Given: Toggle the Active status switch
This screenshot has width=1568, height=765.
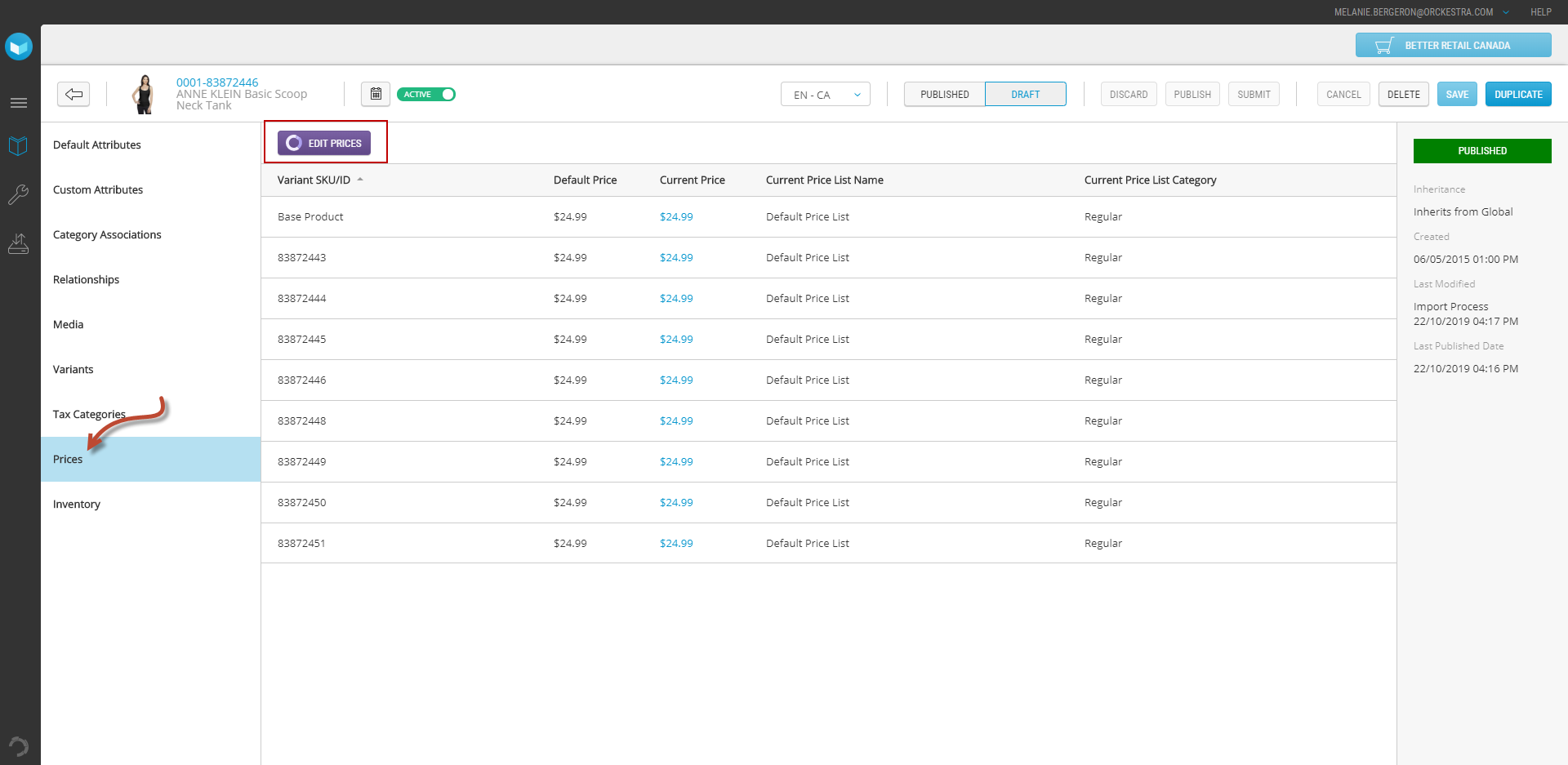Looking at the screenshot, I should tap(426, 95).
